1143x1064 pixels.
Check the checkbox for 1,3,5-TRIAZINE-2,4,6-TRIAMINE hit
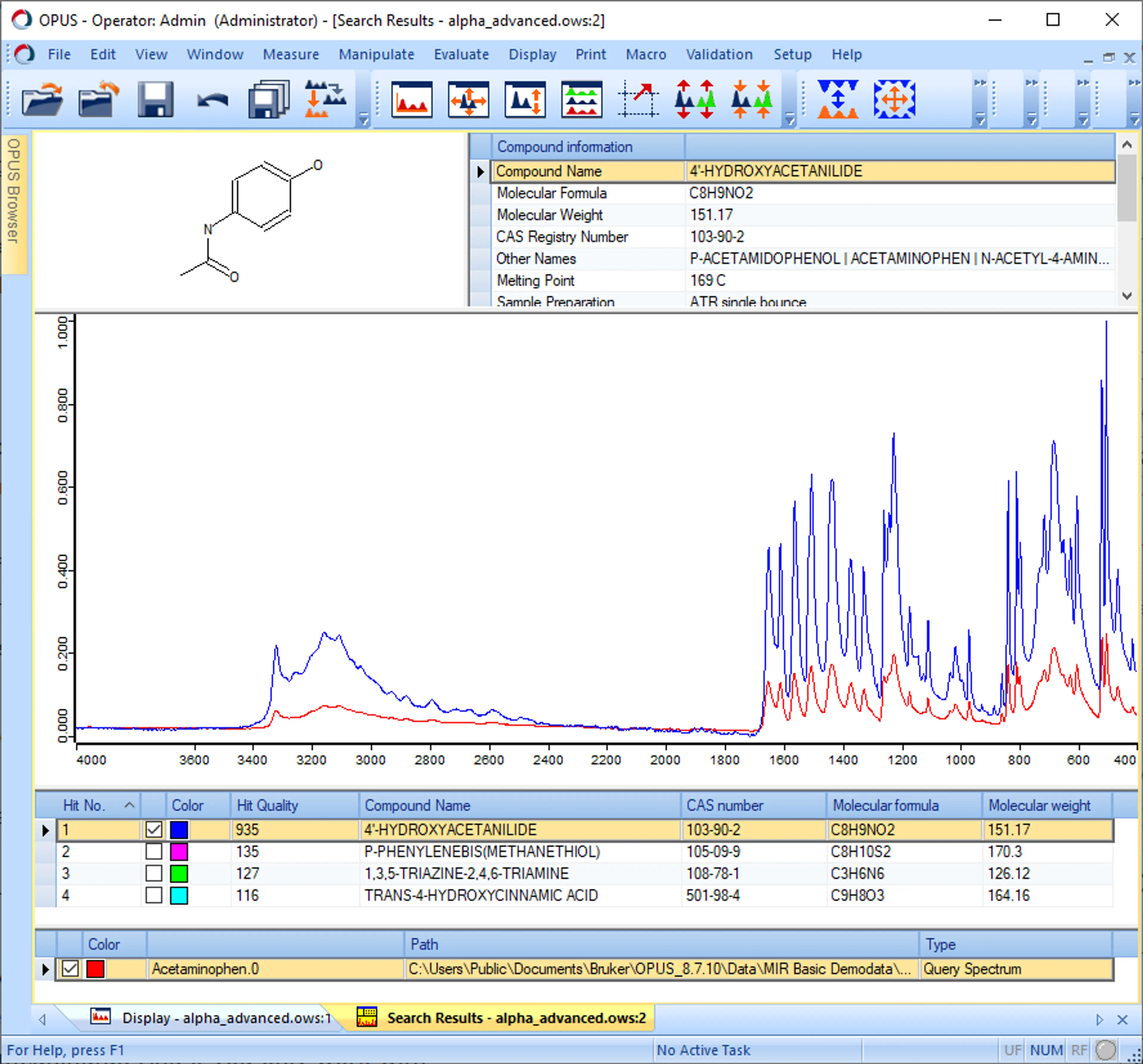tap(154, 873)
